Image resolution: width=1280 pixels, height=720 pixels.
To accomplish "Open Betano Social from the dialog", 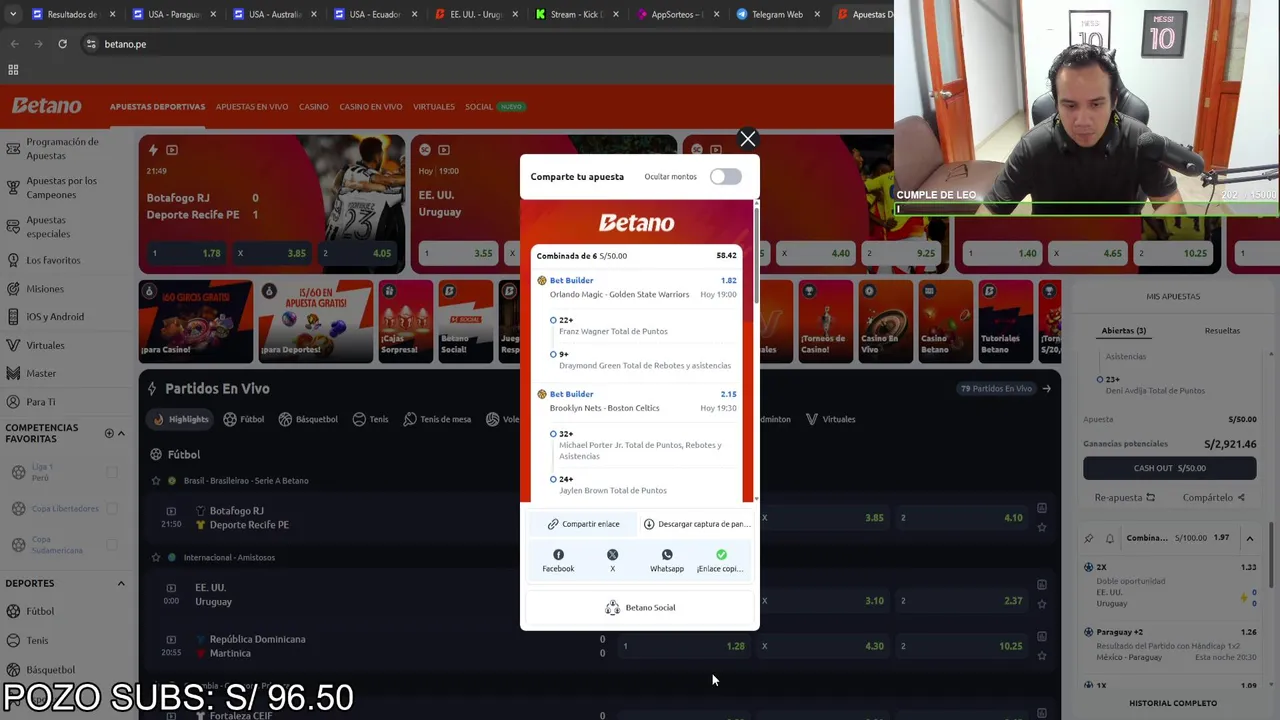I will 640,608.
